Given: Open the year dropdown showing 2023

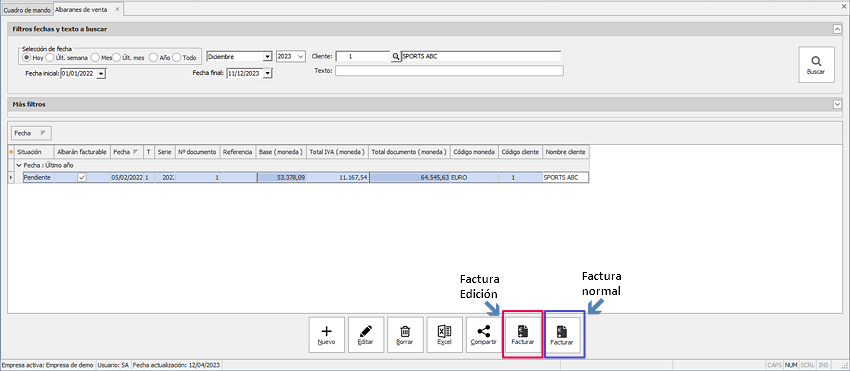Looking at the screenshot, I should 301,56.
